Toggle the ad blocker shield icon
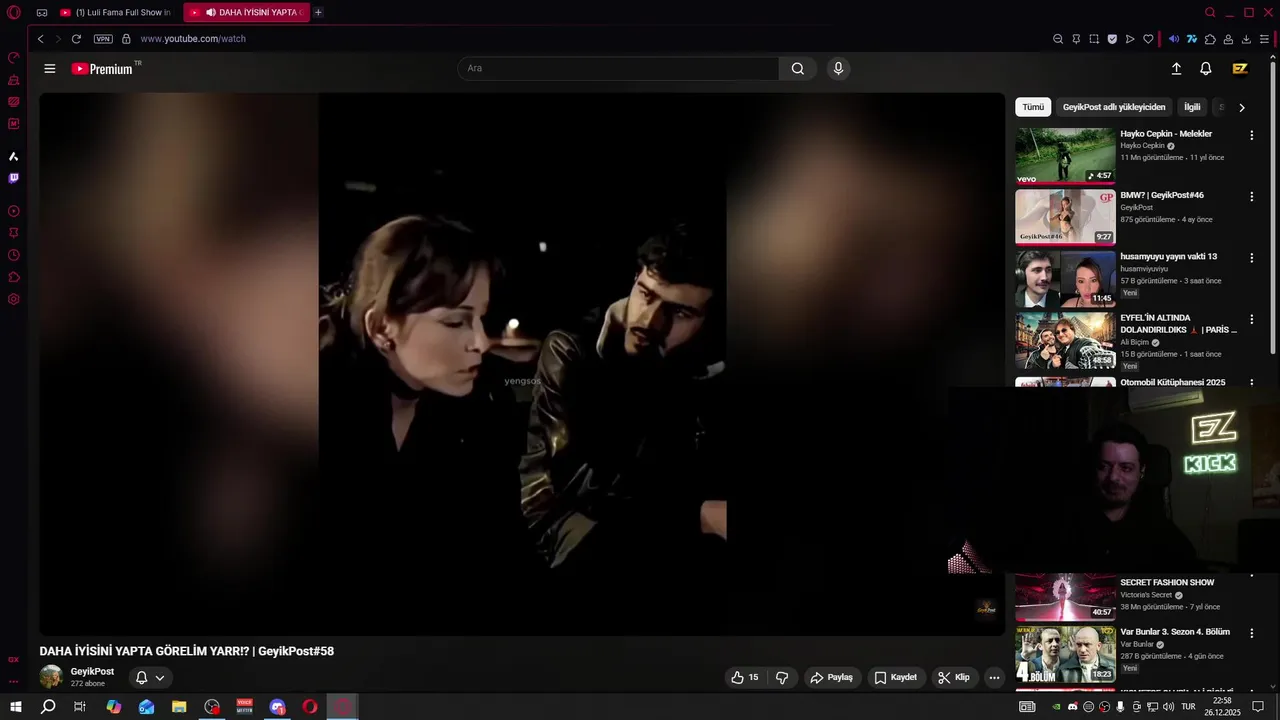The height and width of the screenshot is (720, 1280). pyautogui.click(x=1112, y=39)
